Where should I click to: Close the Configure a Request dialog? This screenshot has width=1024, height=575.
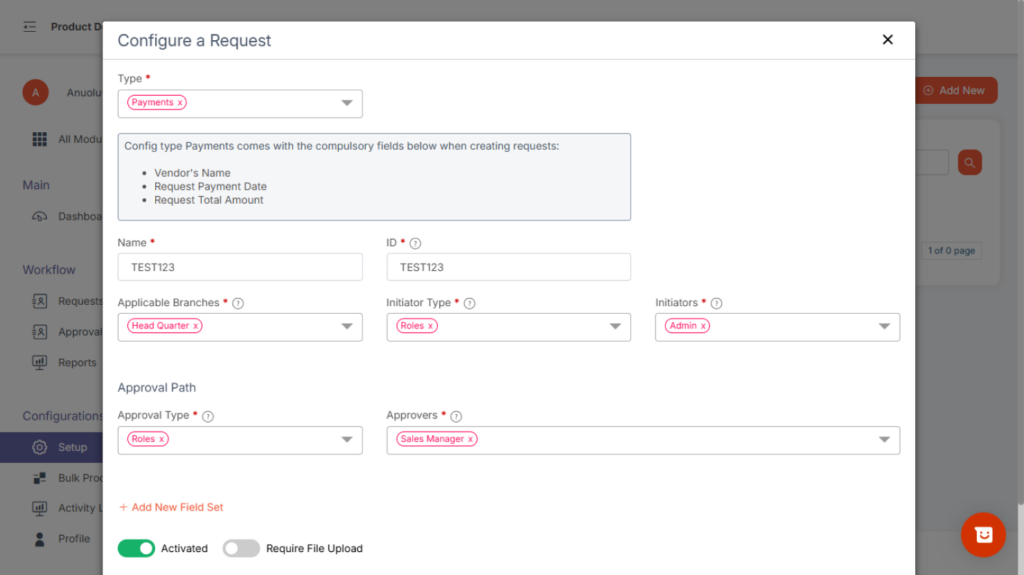pos(887,40)
